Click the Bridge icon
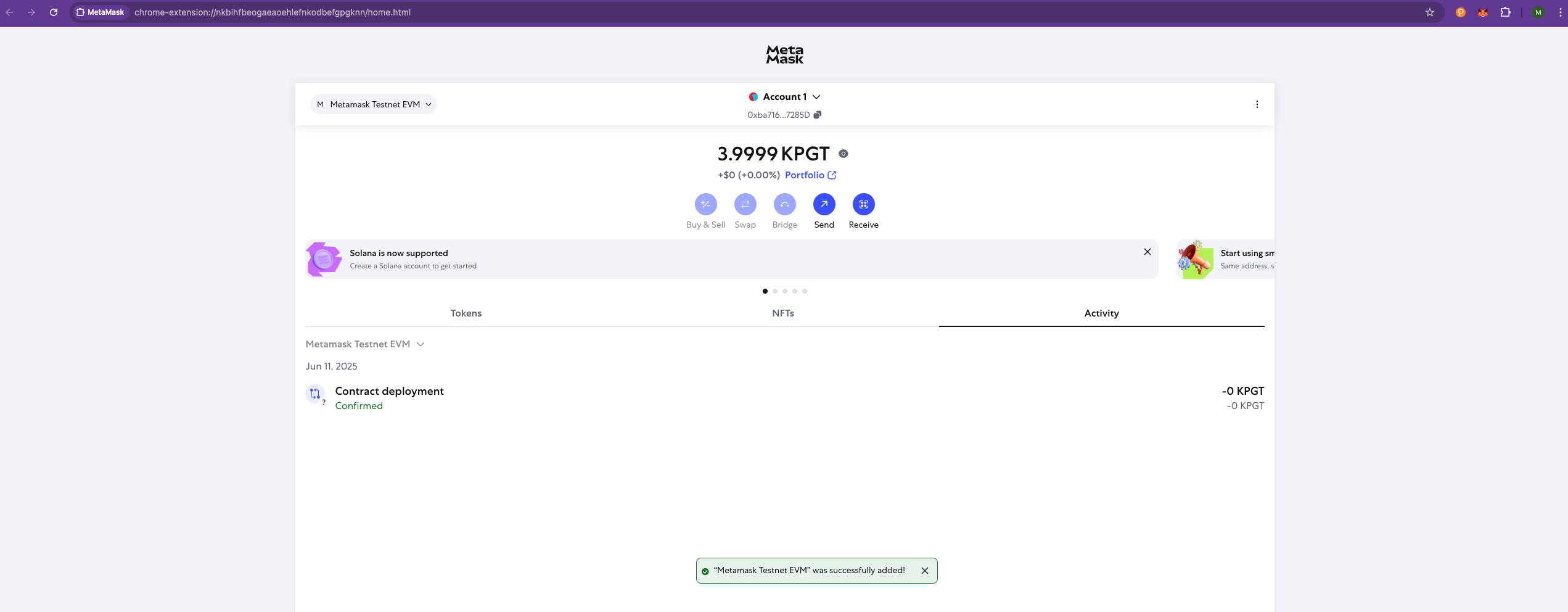 784,204
